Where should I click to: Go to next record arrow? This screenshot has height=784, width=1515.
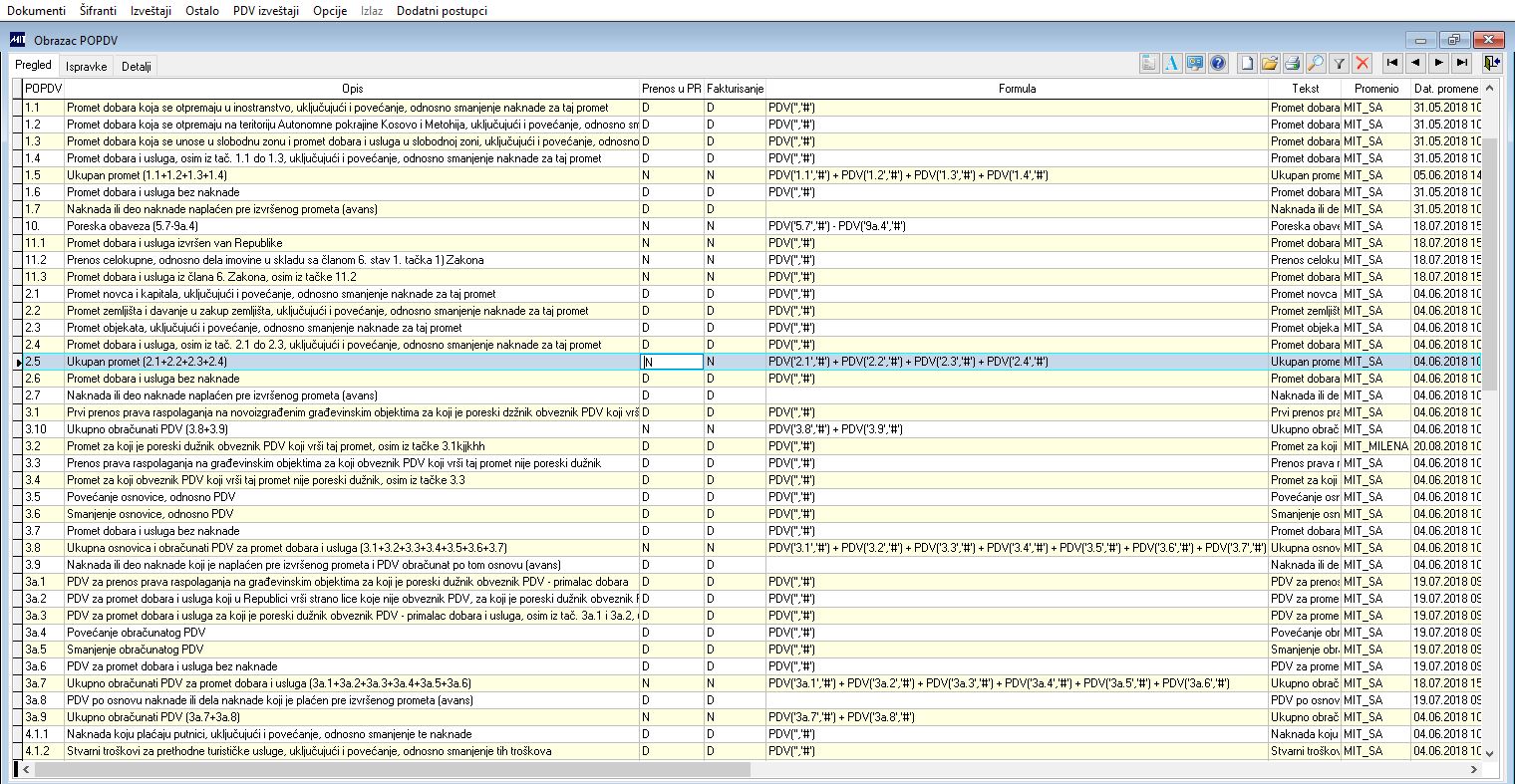click(x=1438, y=63)
